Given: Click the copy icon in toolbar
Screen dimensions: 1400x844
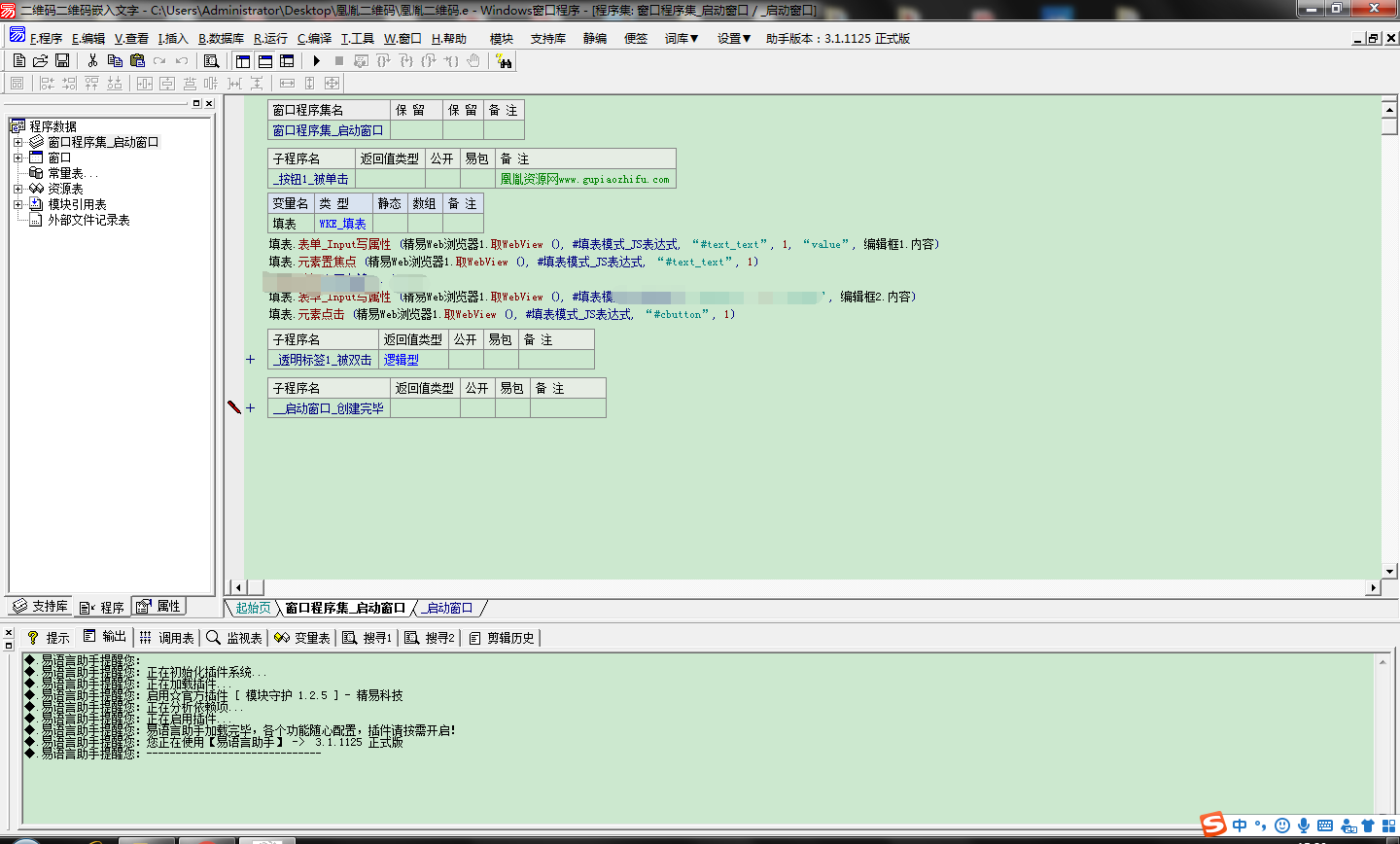Looking at the screenshot, I should tap(115, 60).
